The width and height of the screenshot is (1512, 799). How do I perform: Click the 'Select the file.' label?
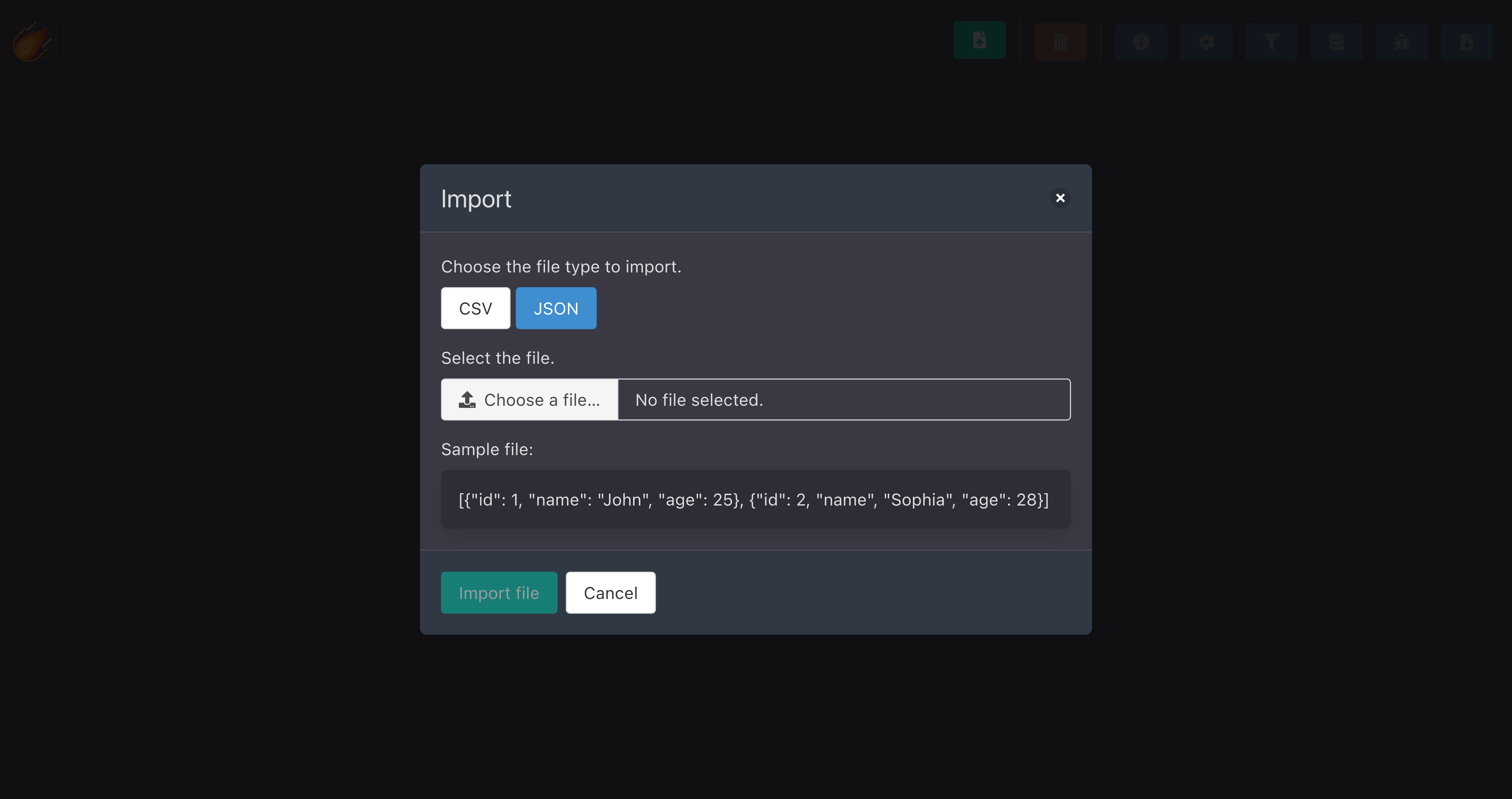pos(498,358)
